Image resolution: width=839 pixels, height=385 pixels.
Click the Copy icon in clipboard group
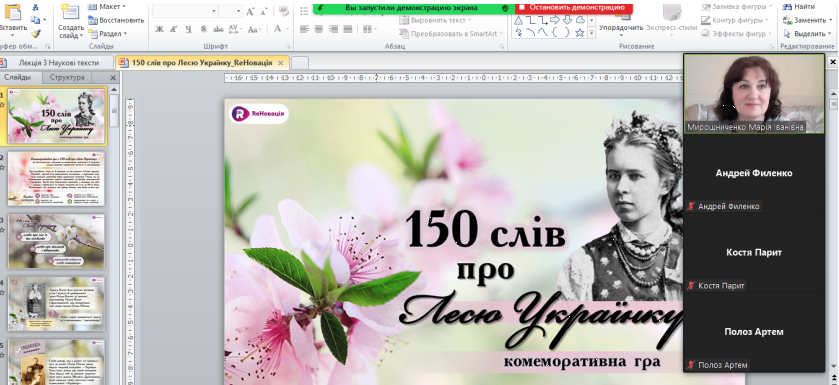pyautogui.click(x=35, y=20)
